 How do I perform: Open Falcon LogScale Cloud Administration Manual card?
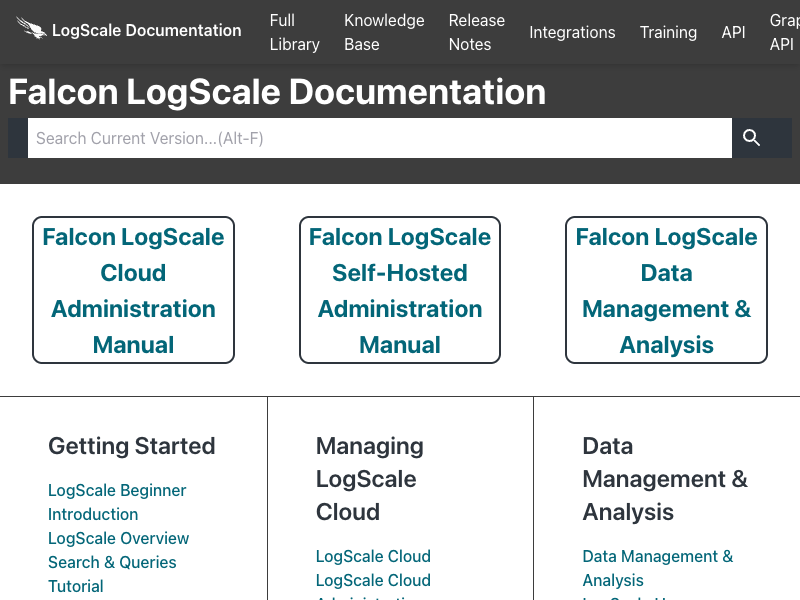coord(133,290)
